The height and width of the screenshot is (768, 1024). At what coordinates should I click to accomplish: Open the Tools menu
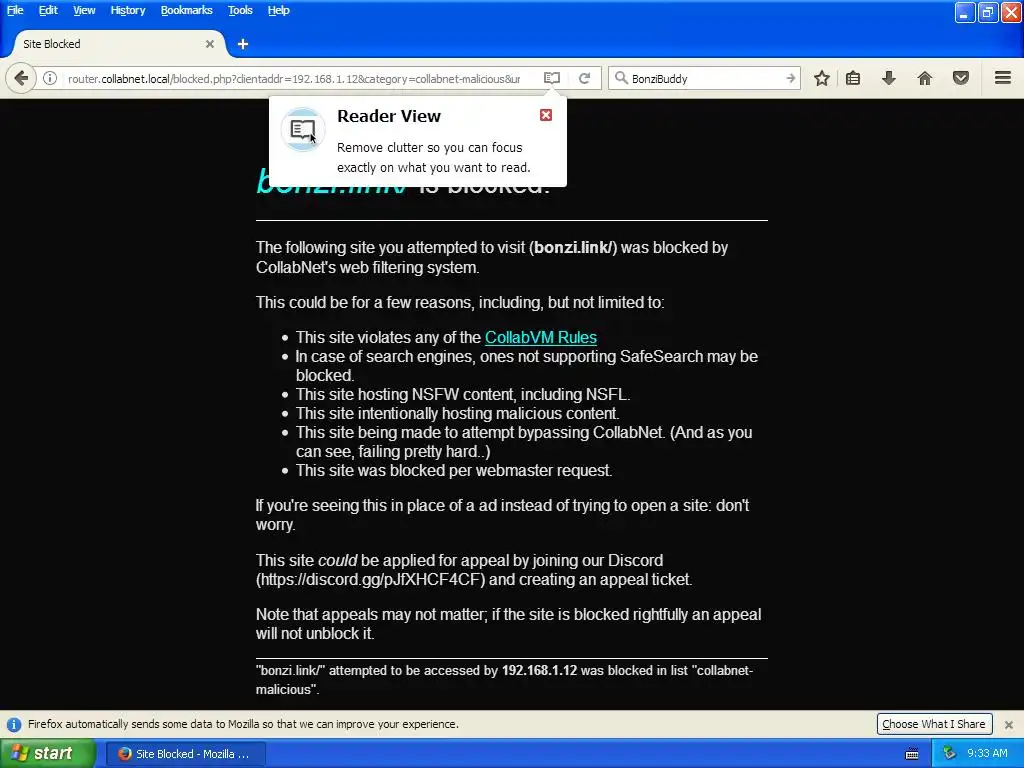(240, 10)
